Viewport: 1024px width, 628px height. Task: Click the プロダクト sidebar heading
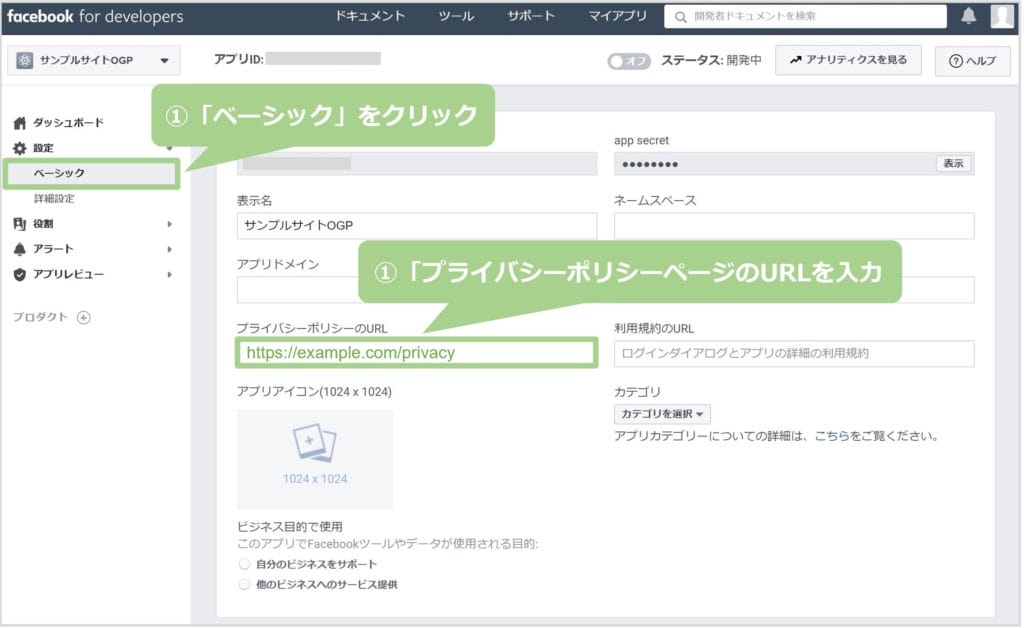tap(40, 318)
